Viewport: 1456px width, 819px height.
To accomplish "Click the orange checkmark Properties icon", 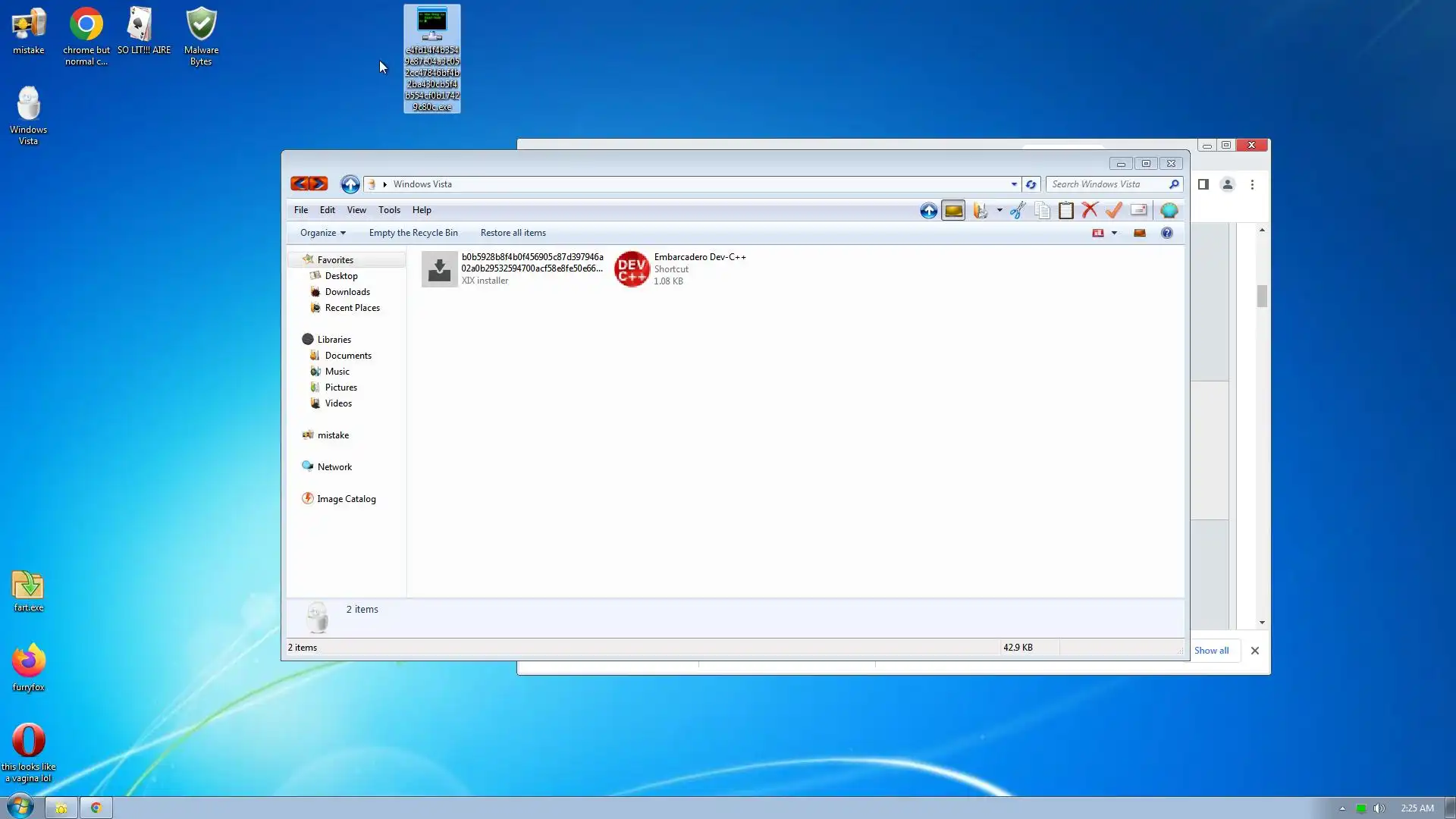I will [x=1113, y=211].
